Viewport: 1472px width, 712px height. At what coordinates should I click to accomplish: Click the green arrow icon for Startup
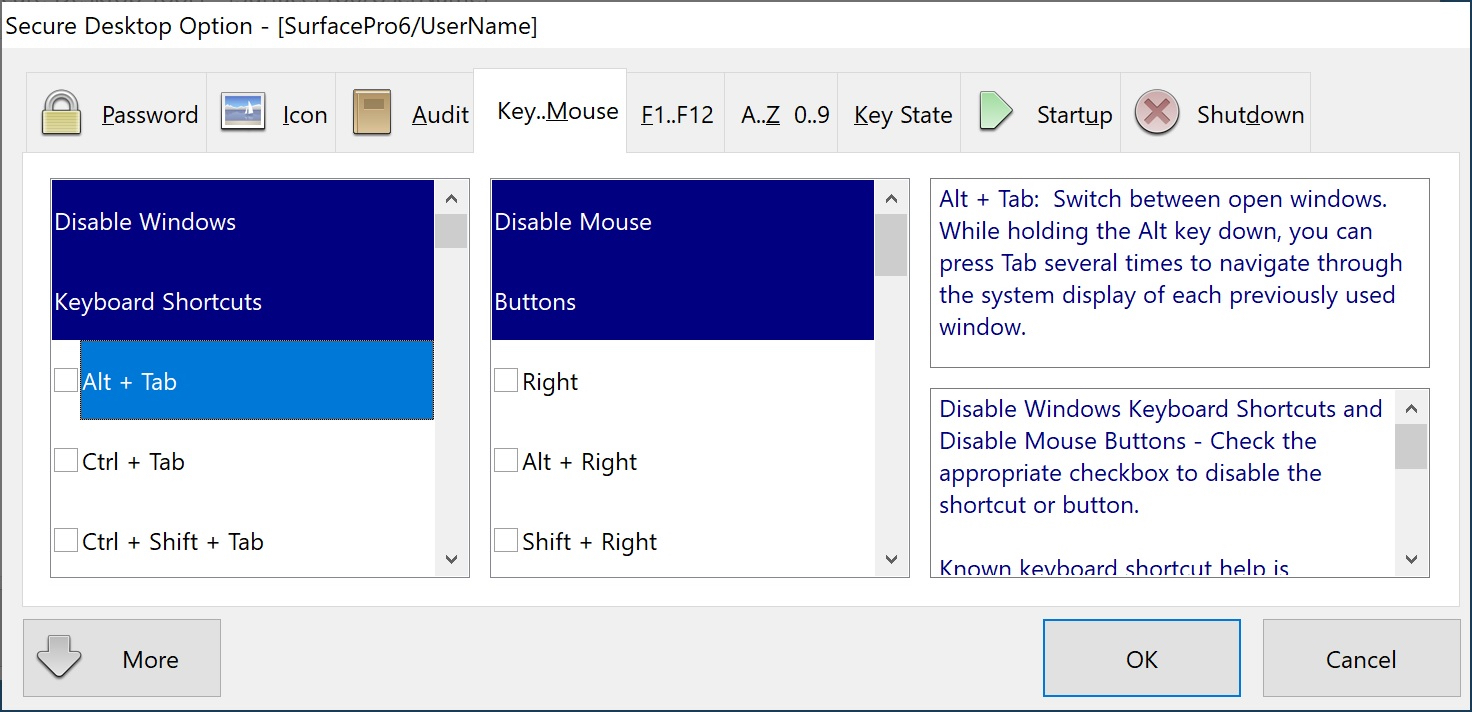996,112
